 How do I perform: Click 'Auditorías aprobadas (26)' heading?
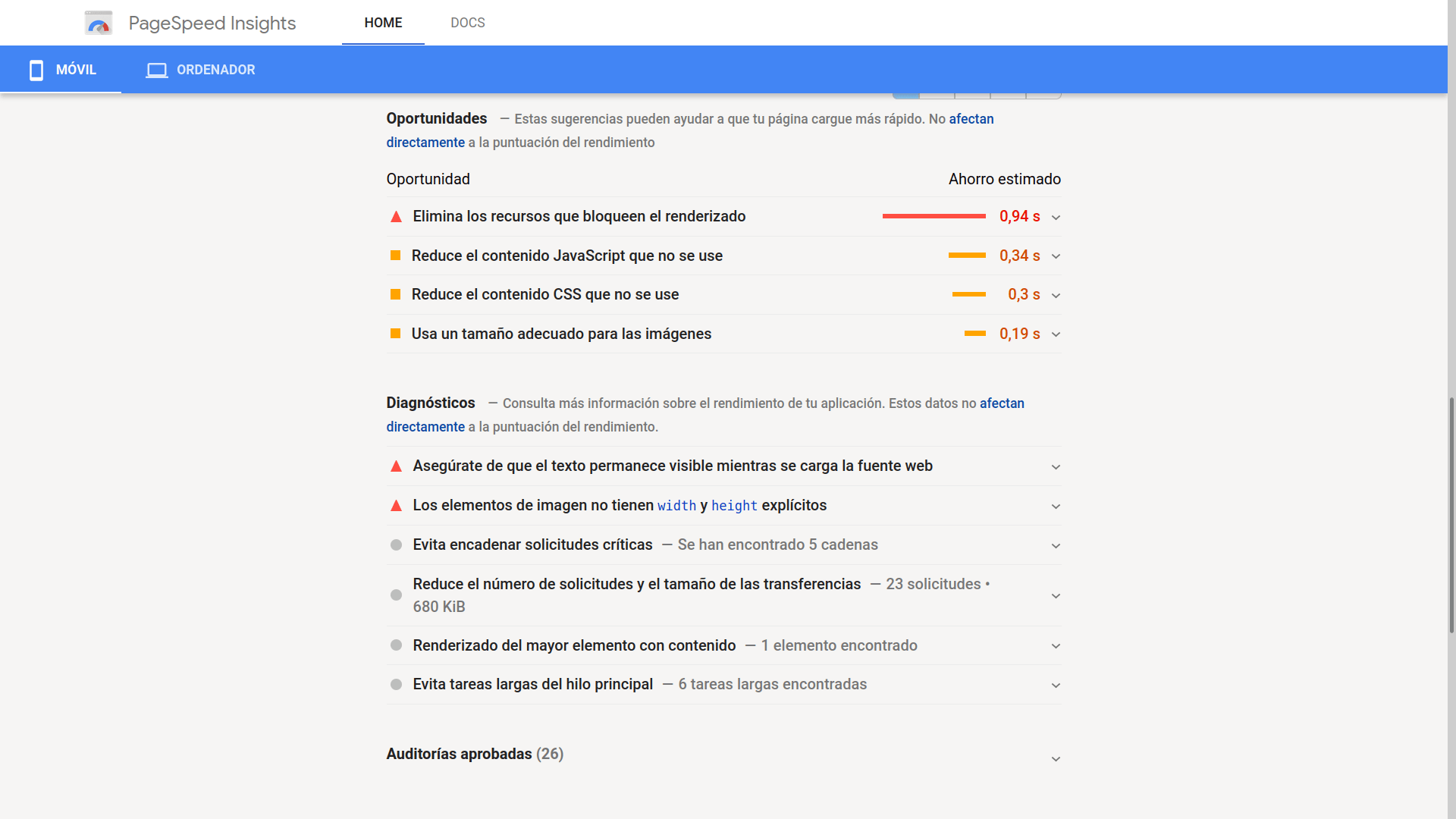(475, 754)
